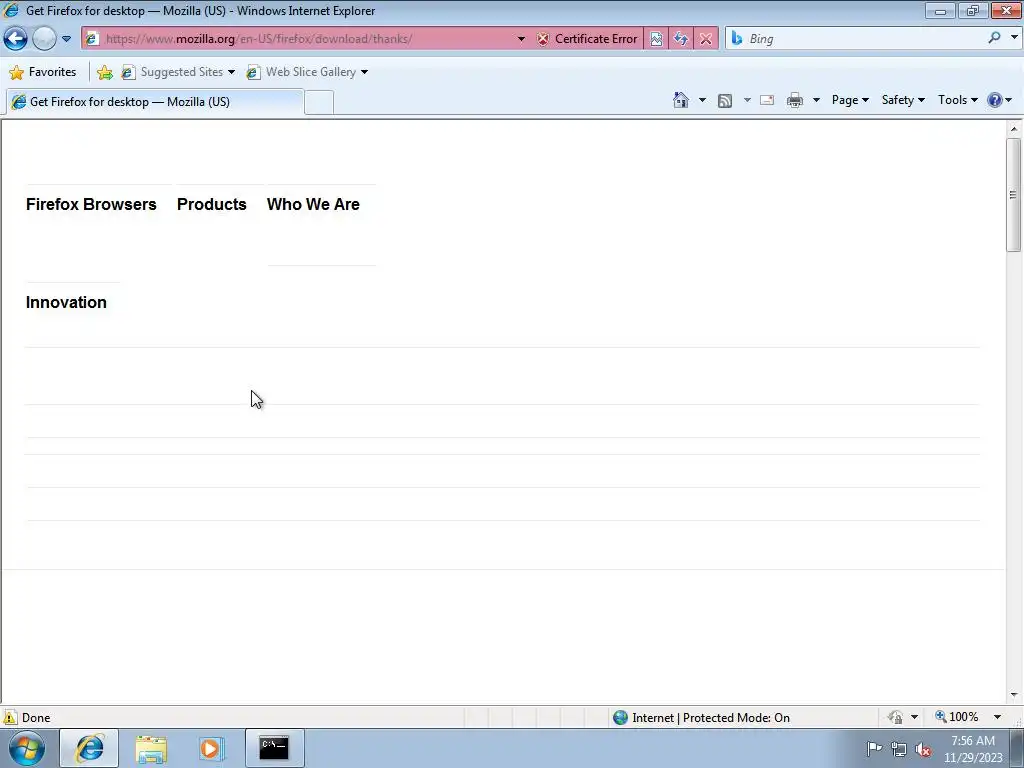Click the Forward navigation arrow button
The width and height of the screenshot is (1024, 768).
click(x=44, y=39)
